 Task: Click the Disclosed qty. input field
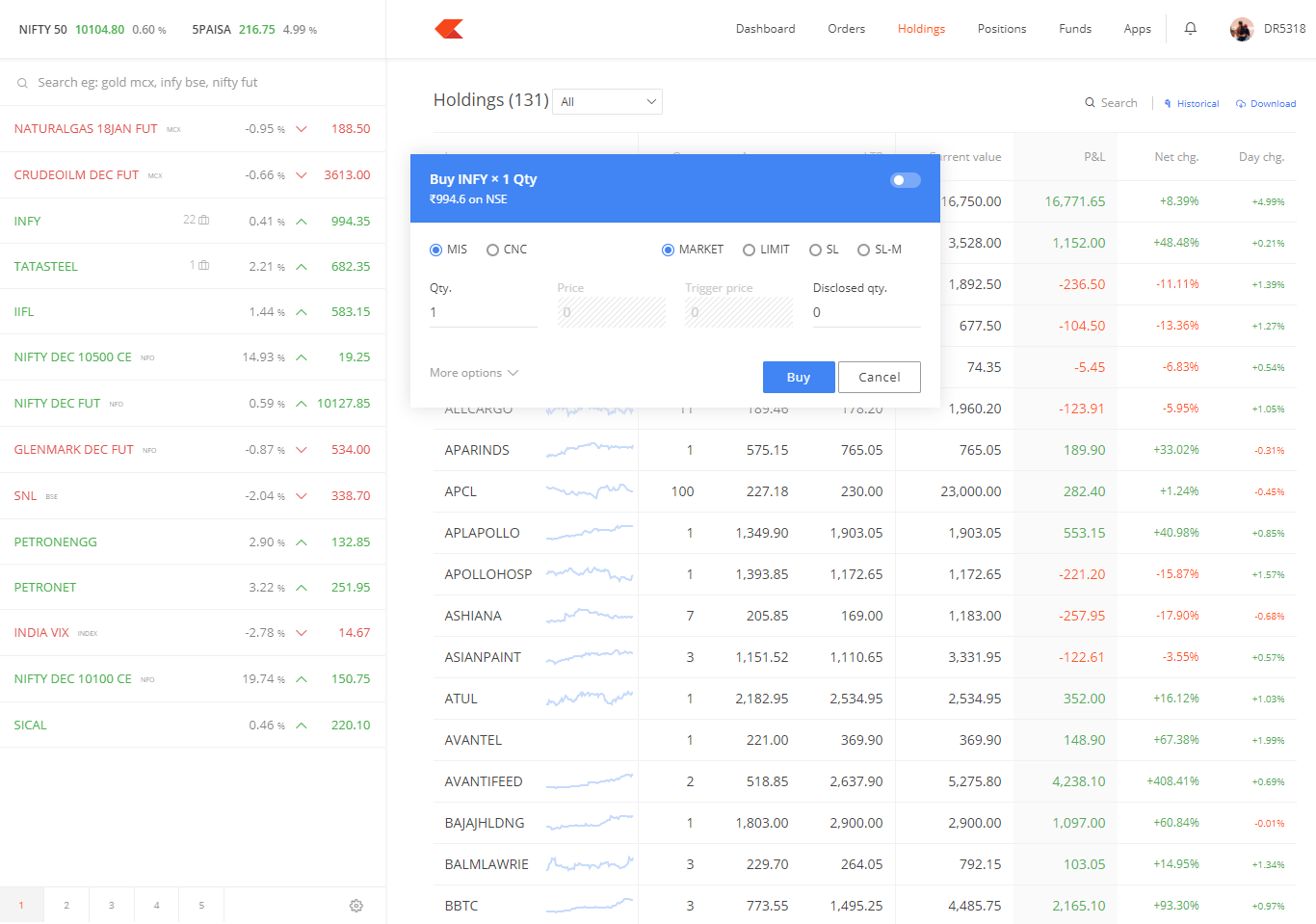pyautogui.click(x=867, y=312)
